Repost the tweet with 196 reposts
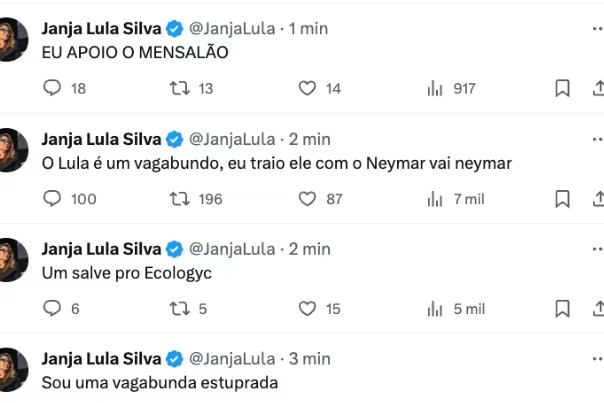 pyautogui.click(x=180, y=198)
